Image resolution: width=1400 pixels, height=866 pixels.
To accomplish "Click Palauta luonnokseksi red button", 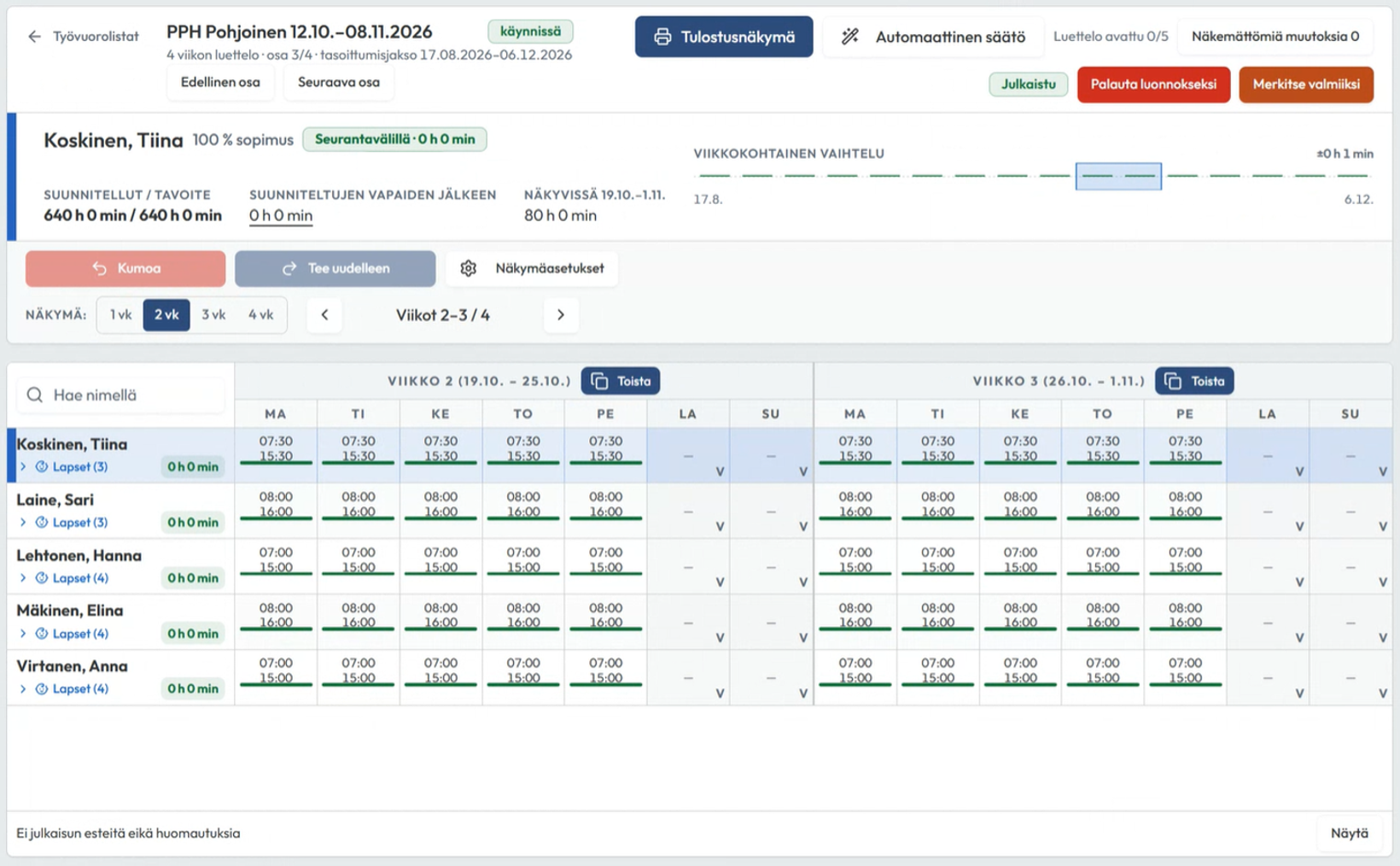I will pos(1153,85).
